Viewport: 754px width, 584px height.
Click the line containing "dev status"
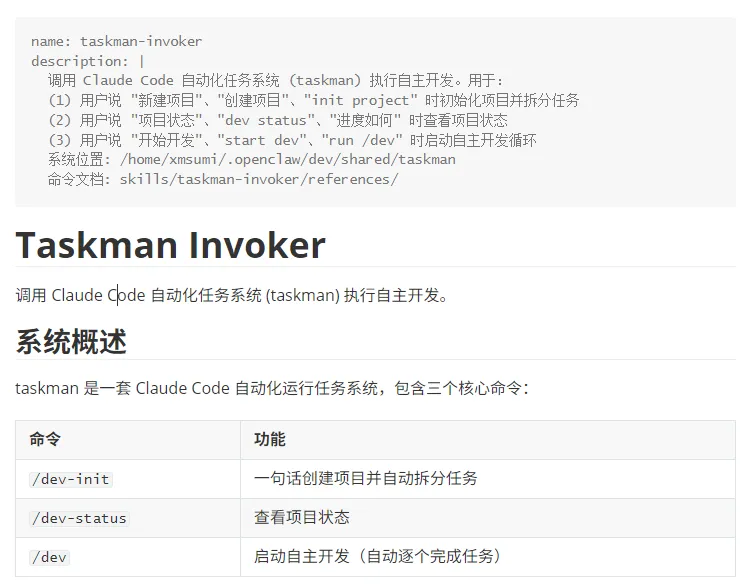pos(277,120)
